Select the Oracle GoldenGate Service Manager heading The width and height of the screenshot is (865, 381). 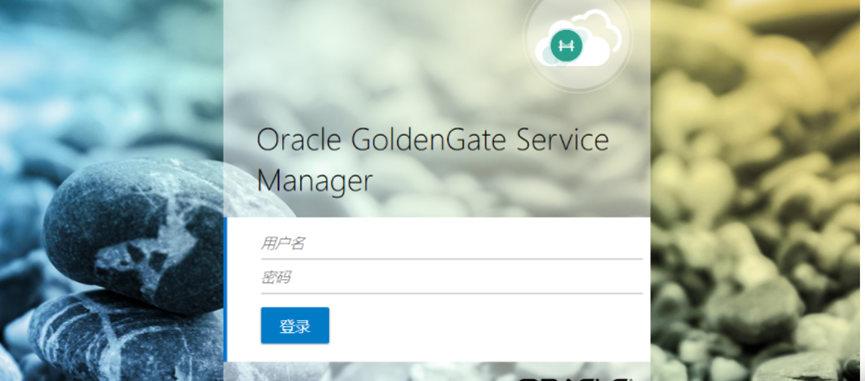tap(433, 160)
